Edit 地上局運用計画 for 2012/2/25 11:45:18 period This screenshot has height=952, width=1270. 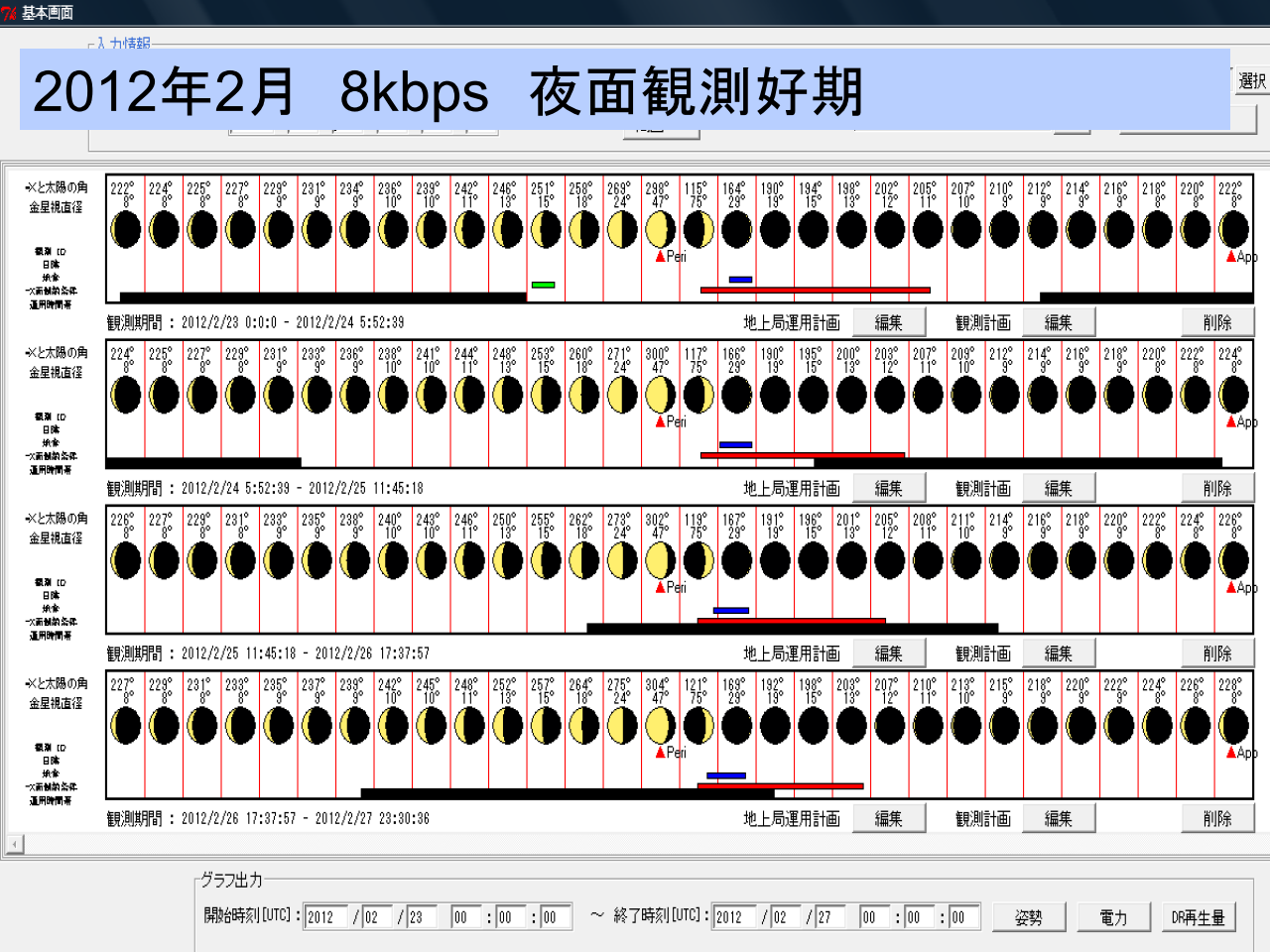pyautogui.click(x=889, y=654)
